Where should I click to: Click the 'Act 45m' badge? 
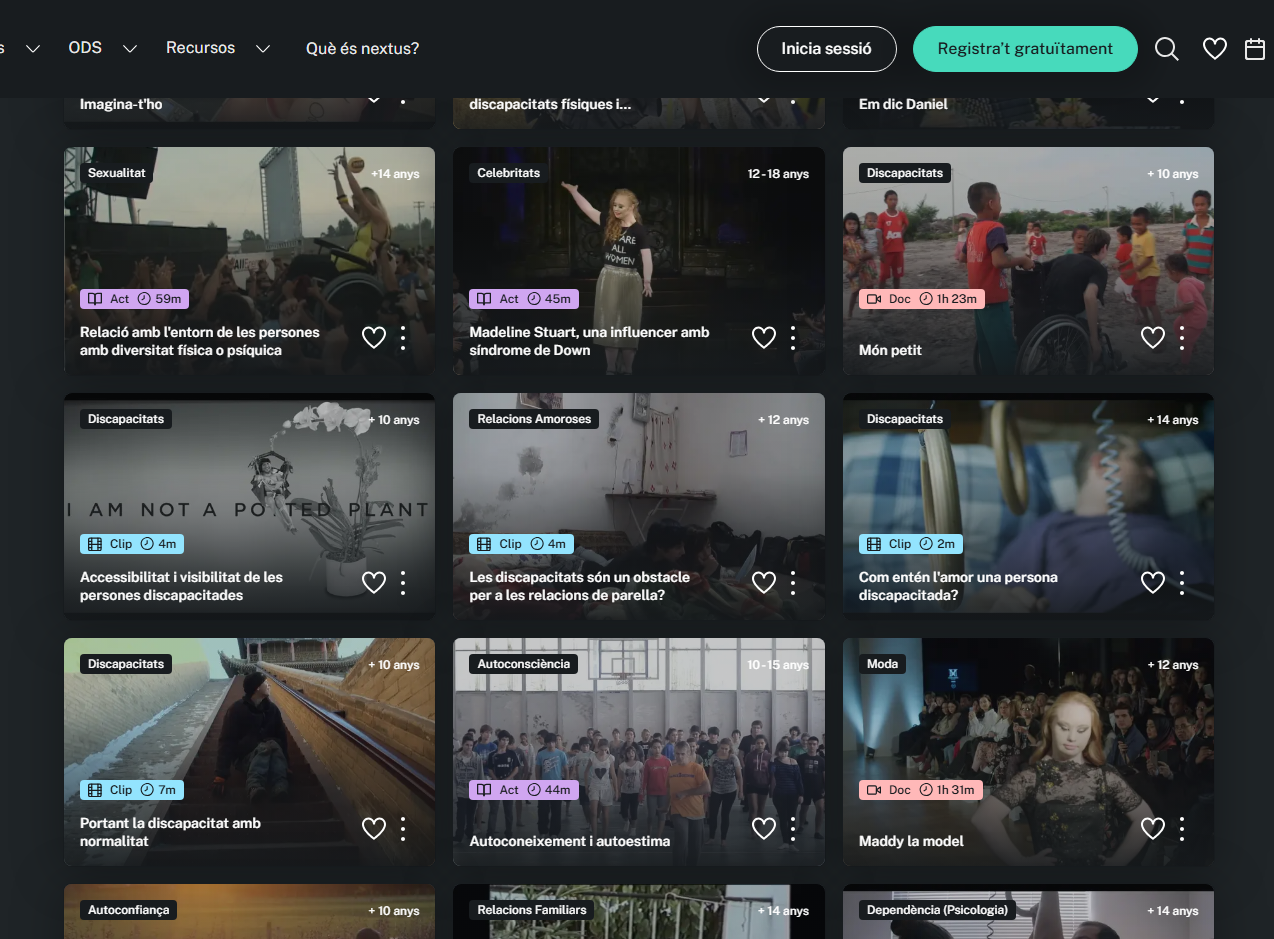523,299
